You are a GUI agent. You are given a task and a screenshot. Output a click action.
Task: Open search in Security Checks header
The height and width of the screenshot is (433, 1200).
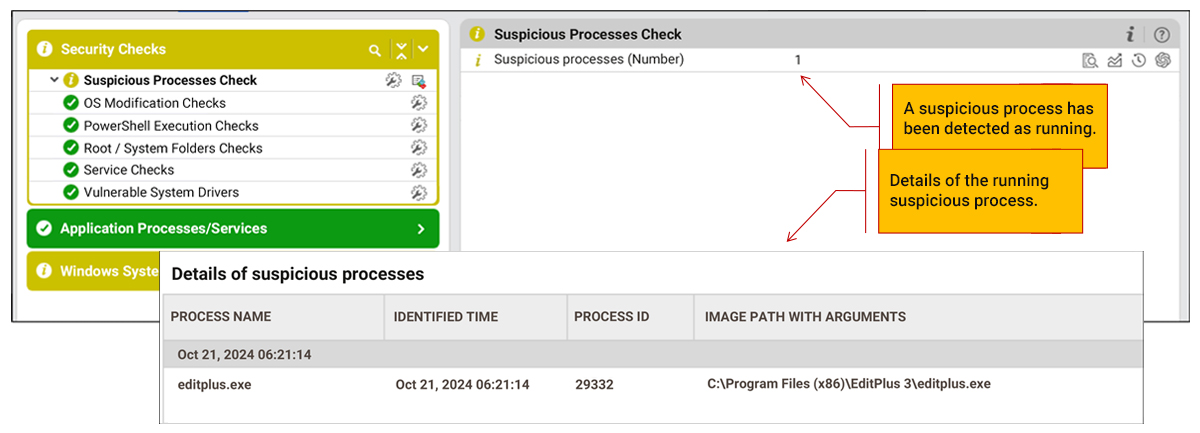tap(375, 49)
